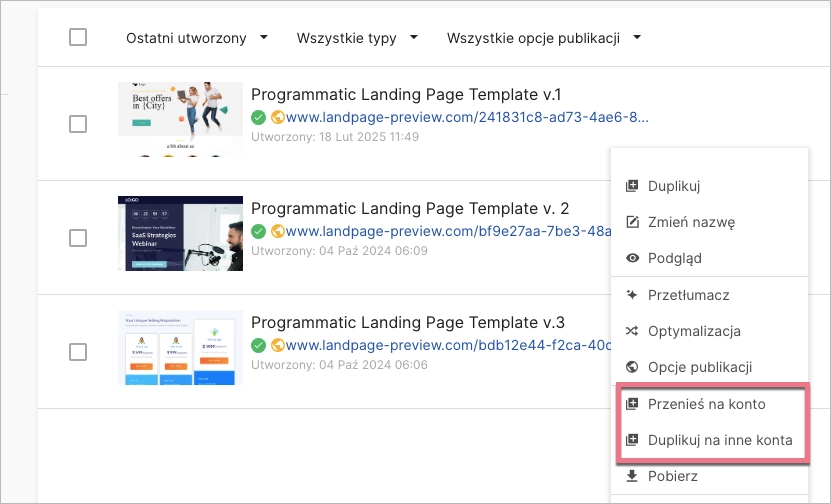This screenshot has height=504, width=831.
Task: Click the sparkle icon beside Przetłumacz
Action: coord(631,295)
